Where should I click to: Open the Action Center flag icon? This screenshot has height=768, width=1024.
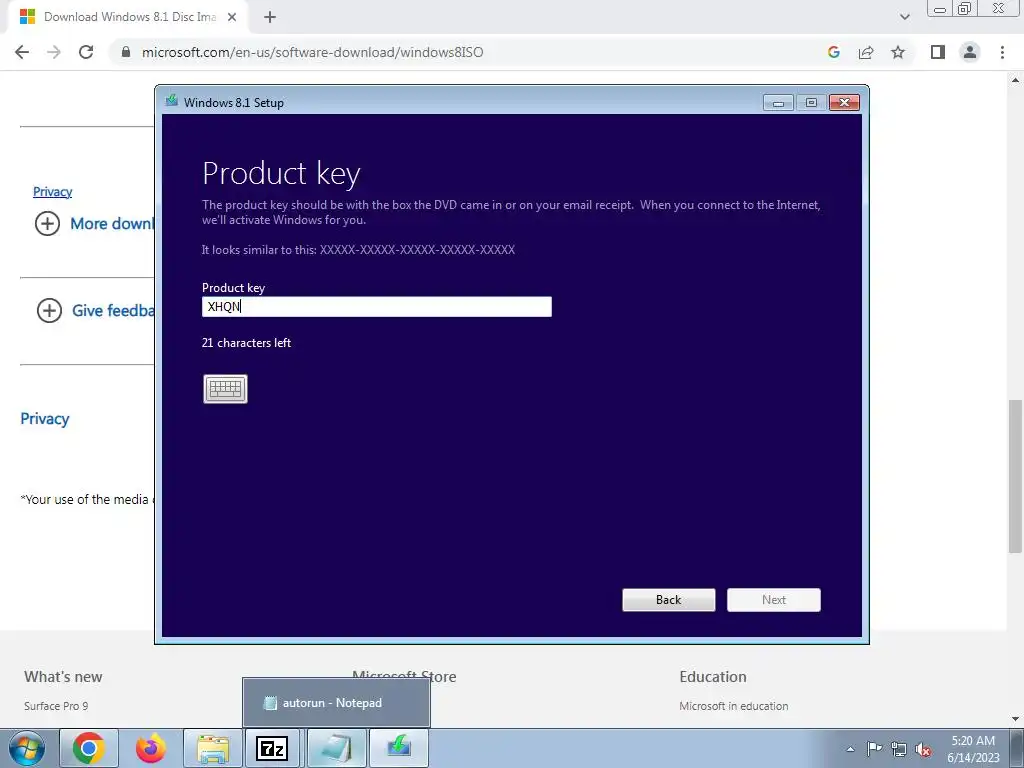[874, 749]
